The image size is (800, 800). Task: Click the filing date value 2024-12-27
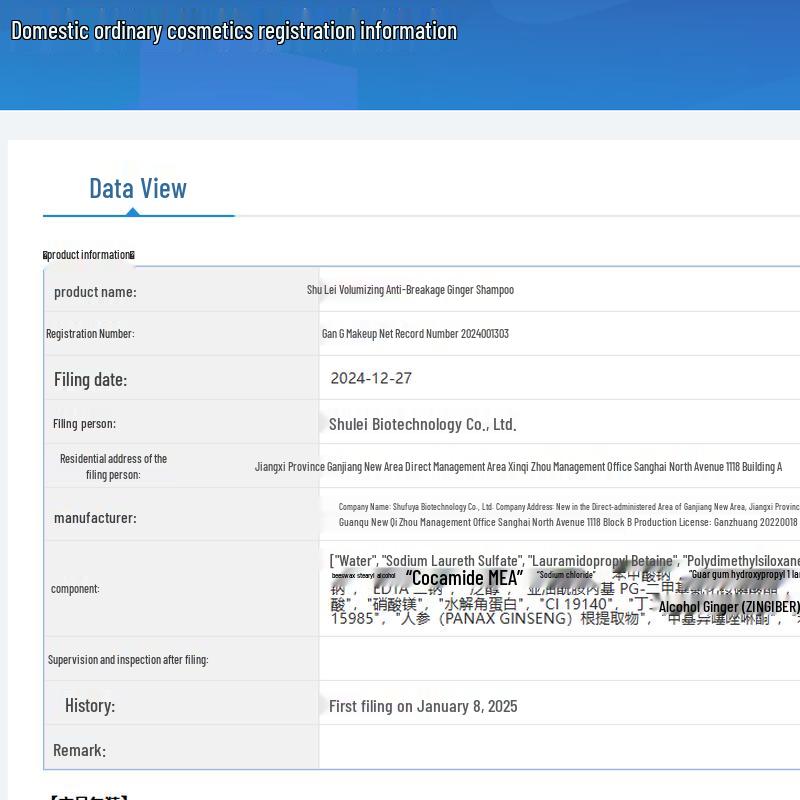371,378
